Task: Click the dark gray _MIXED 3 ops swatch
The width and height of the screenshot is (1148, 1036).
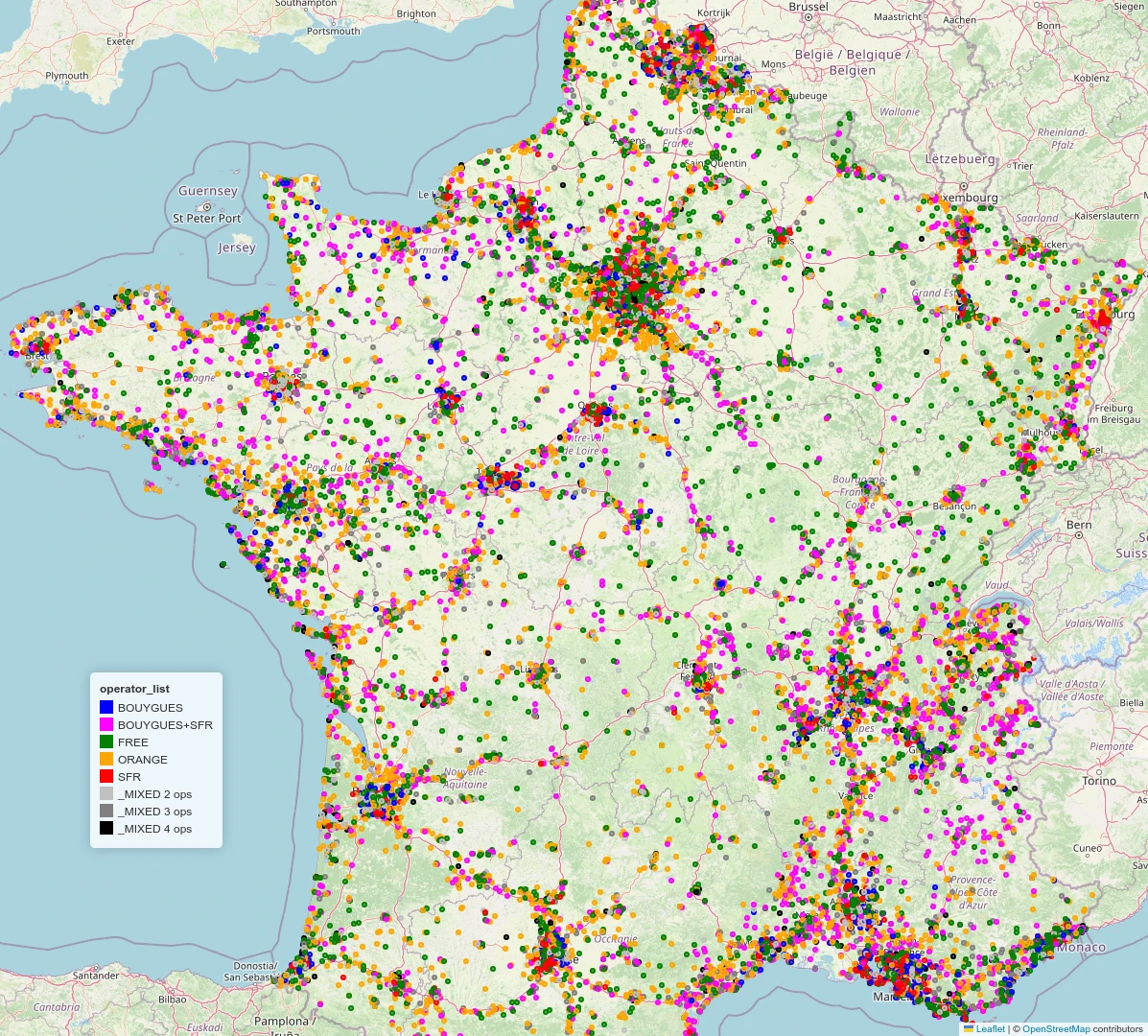Action: 106,811
